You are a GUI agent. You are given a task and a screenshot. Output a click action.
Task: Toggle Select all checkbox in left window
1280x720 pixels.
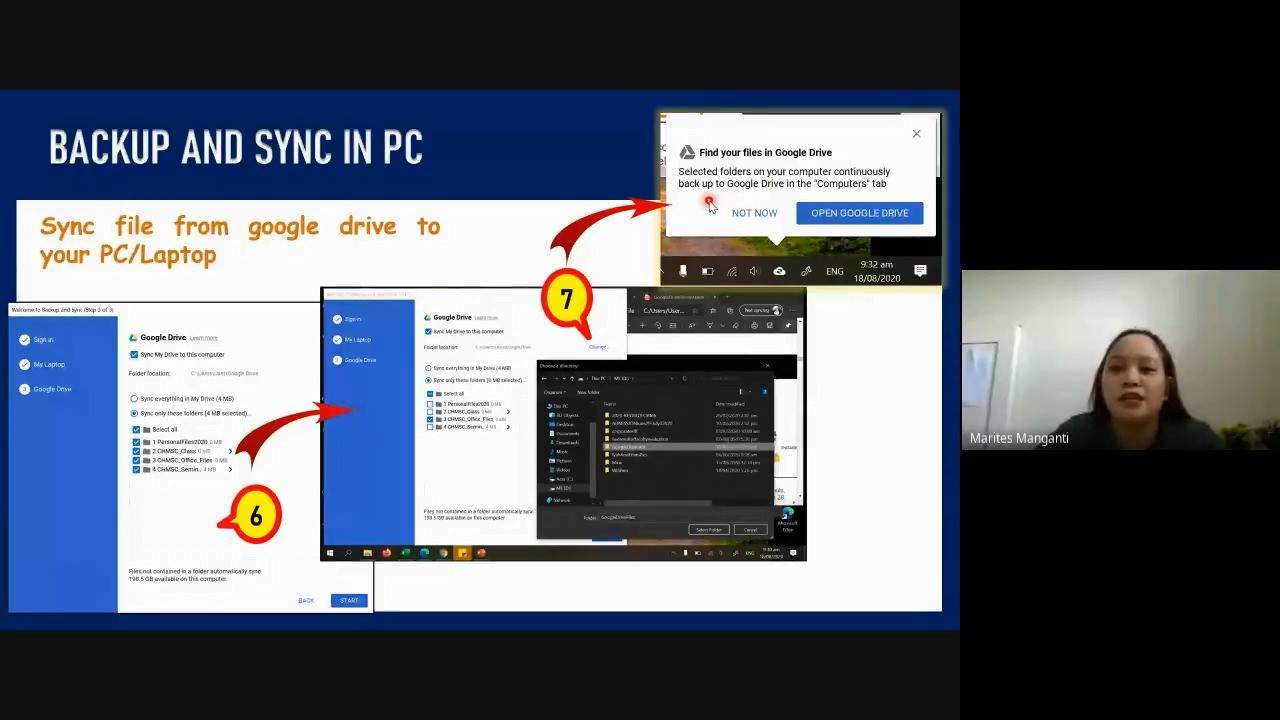137,429
